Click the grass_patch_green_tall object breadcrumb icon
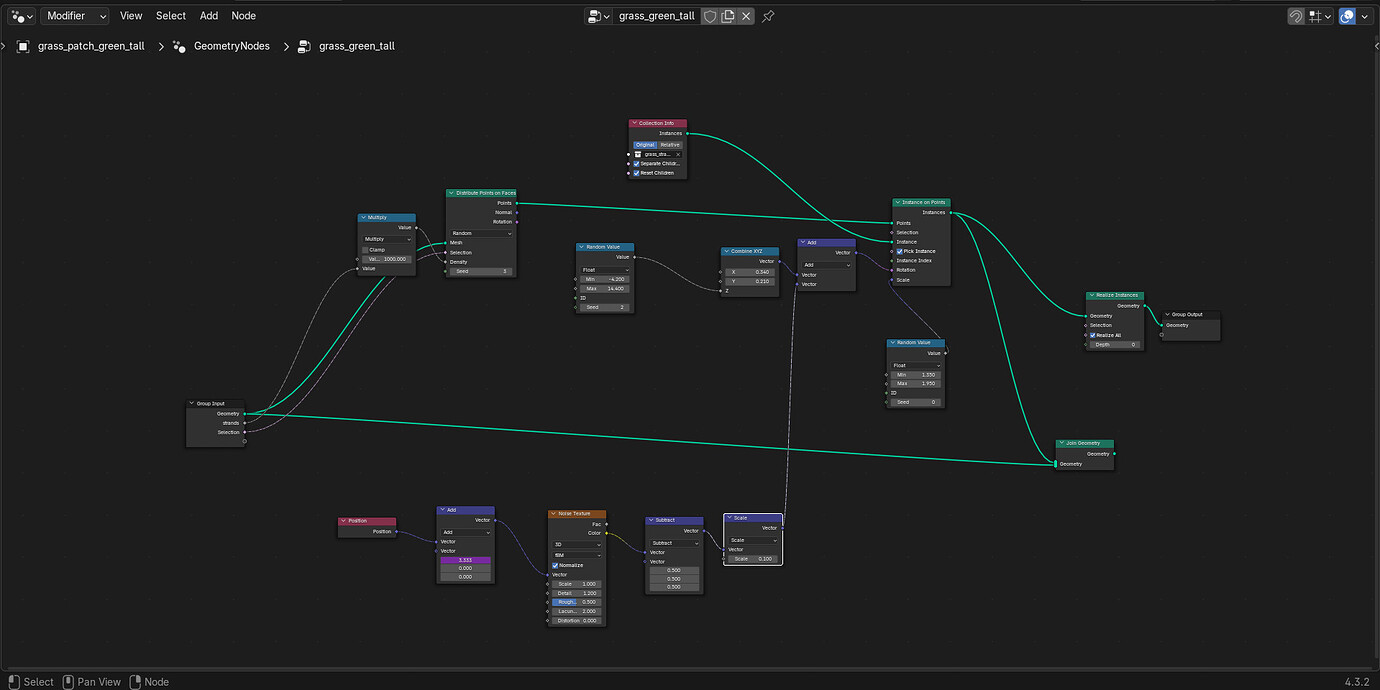 (x=23, y=46)
